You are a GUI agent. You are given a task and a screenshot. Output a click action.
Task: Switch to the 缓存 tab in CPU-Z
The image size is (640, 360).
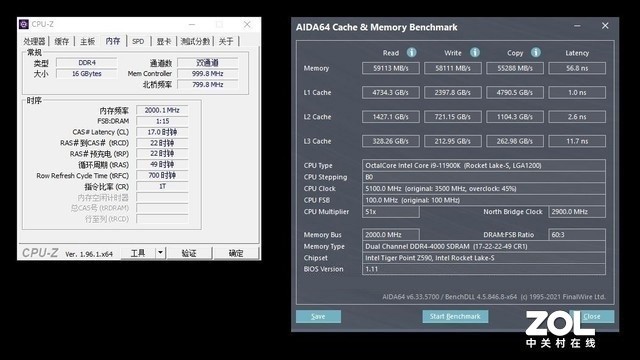click(62, 41)
